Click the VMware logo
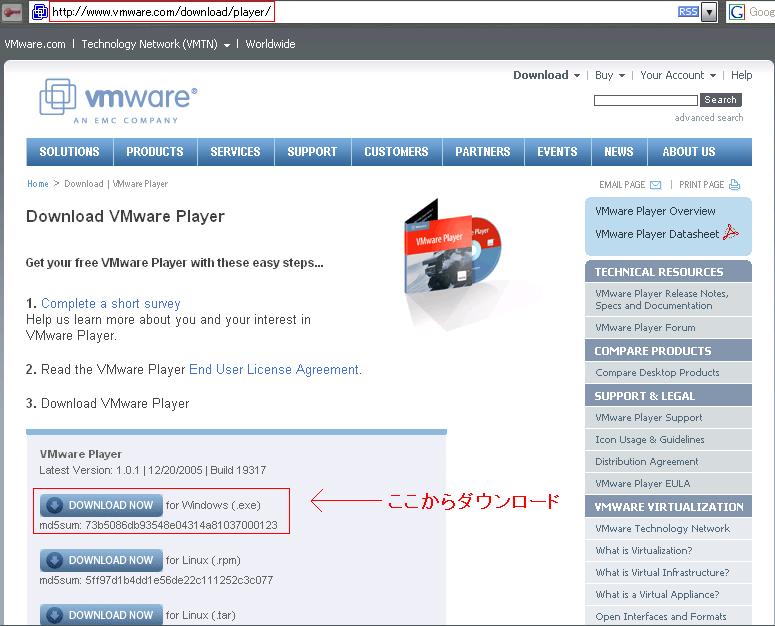775x626 pixels. (x=118, y=101)
